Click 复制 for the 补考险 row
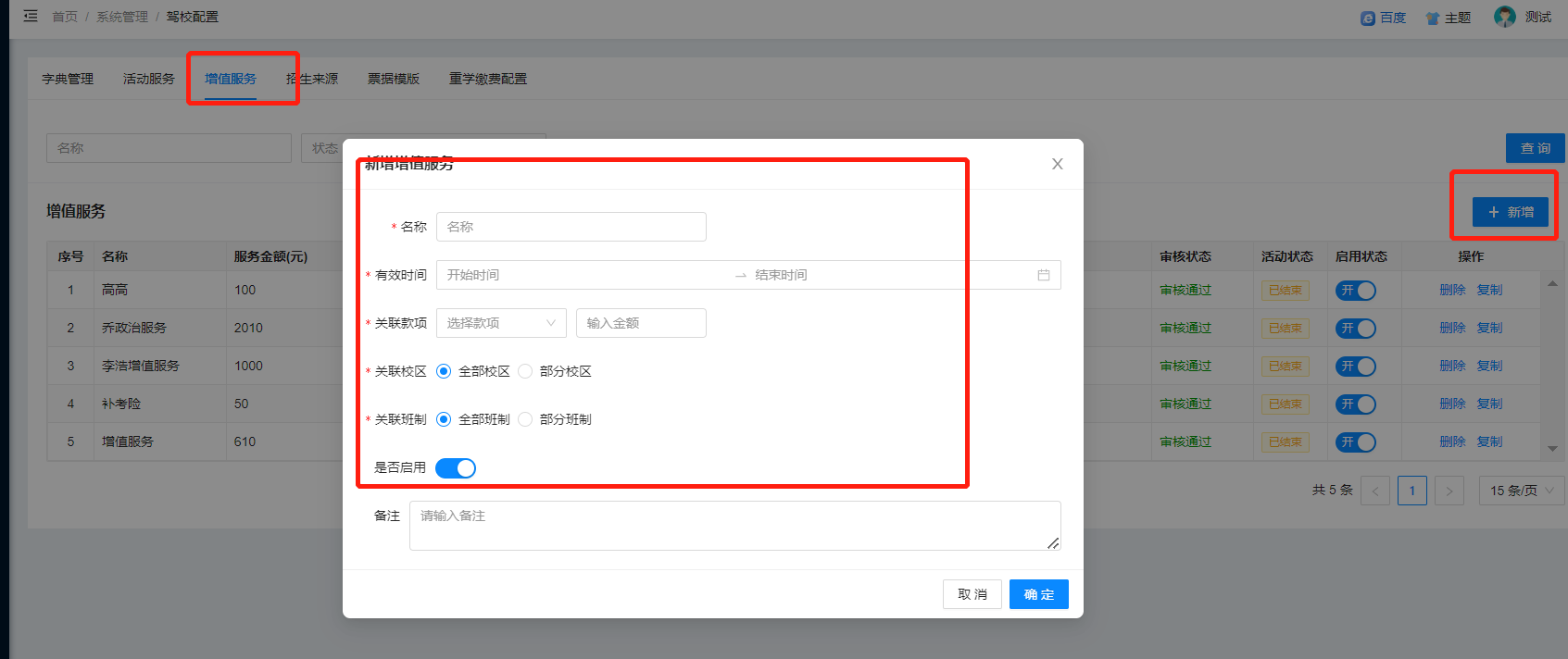The height and width of the screenshot is (659, 1568). [1489, 404]
